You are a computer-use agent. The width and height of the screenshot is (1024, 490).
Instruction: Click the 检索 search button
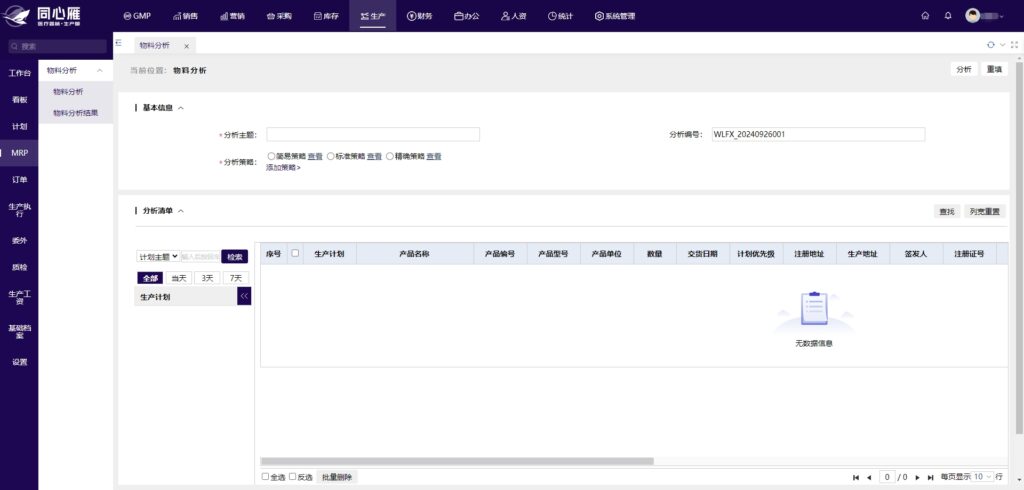tap(234, 257)
